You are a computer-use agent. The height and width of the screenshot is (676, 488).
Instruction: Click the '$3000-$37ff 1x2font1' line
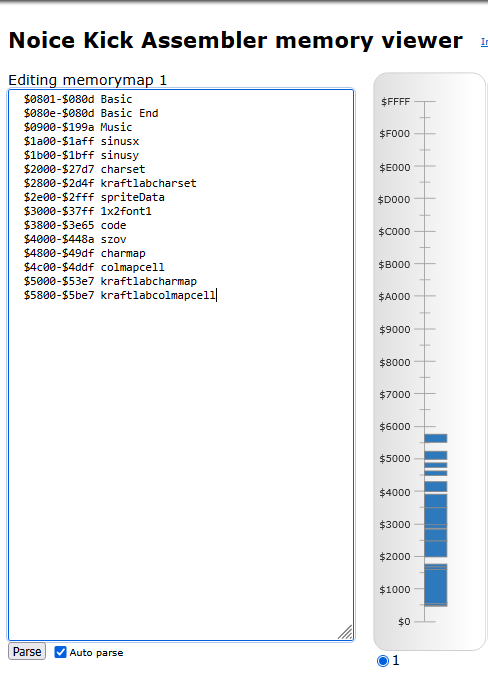(x=88, y=211)
